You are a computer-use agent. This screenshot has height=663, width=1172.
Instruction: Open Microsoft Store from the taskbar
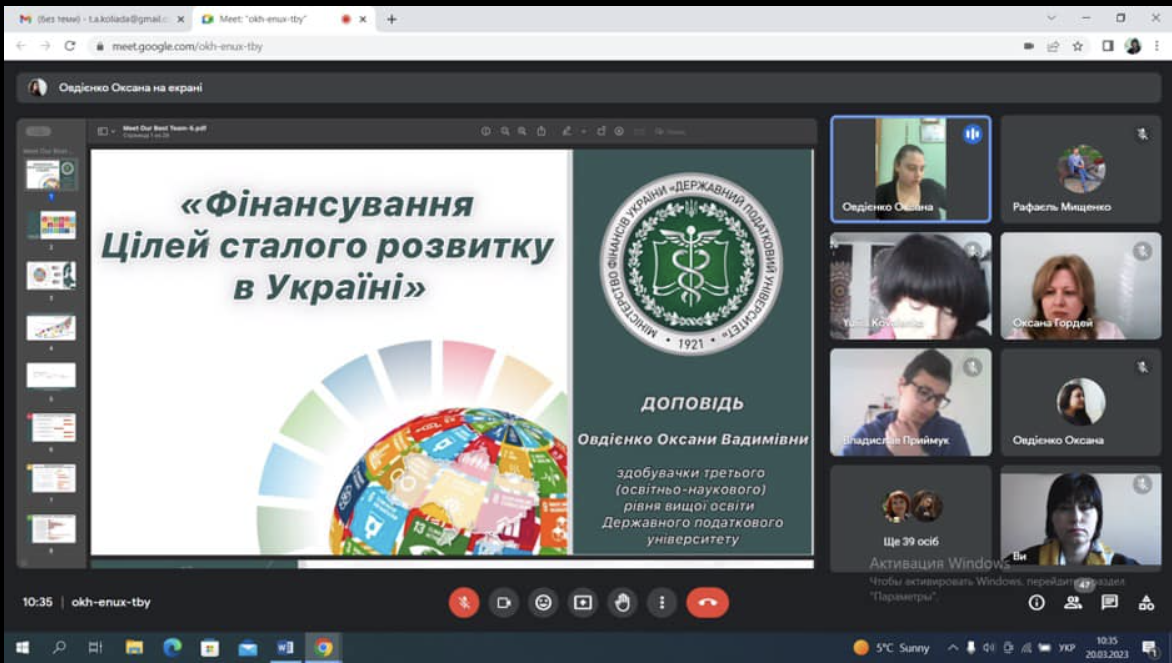(210, 647)
